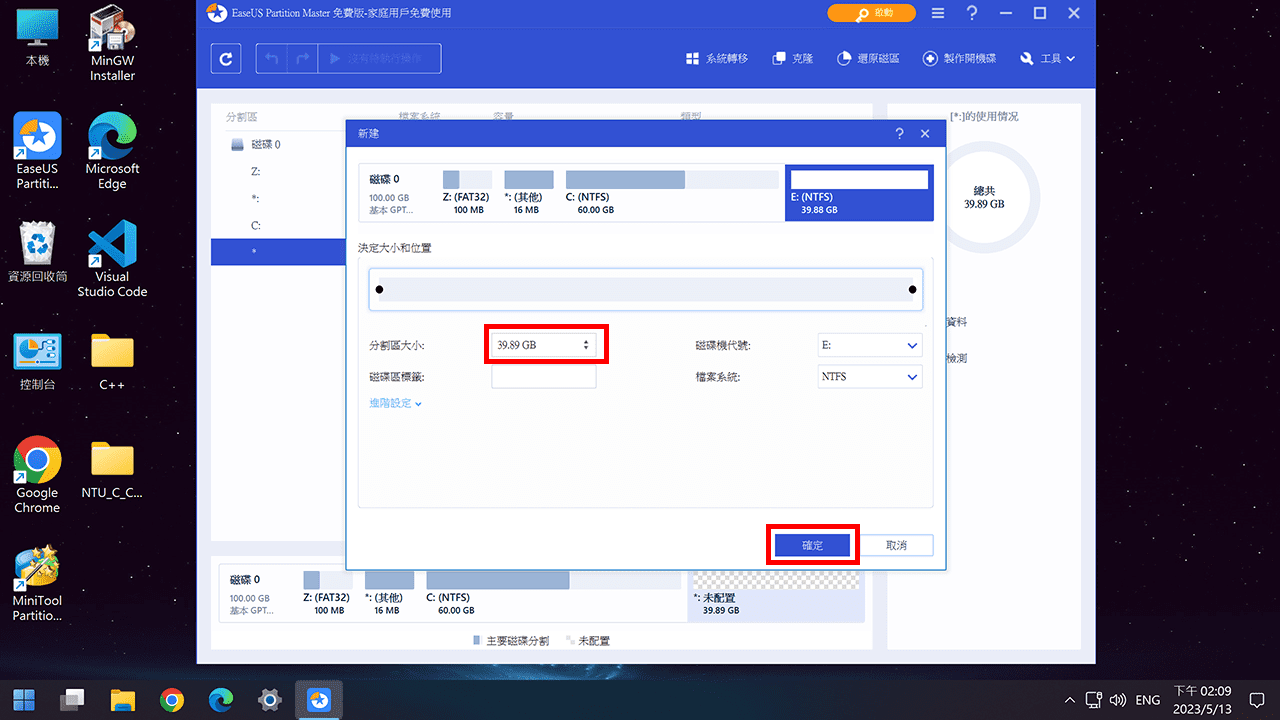Open the hamburger menu

(x=937, y=13)
